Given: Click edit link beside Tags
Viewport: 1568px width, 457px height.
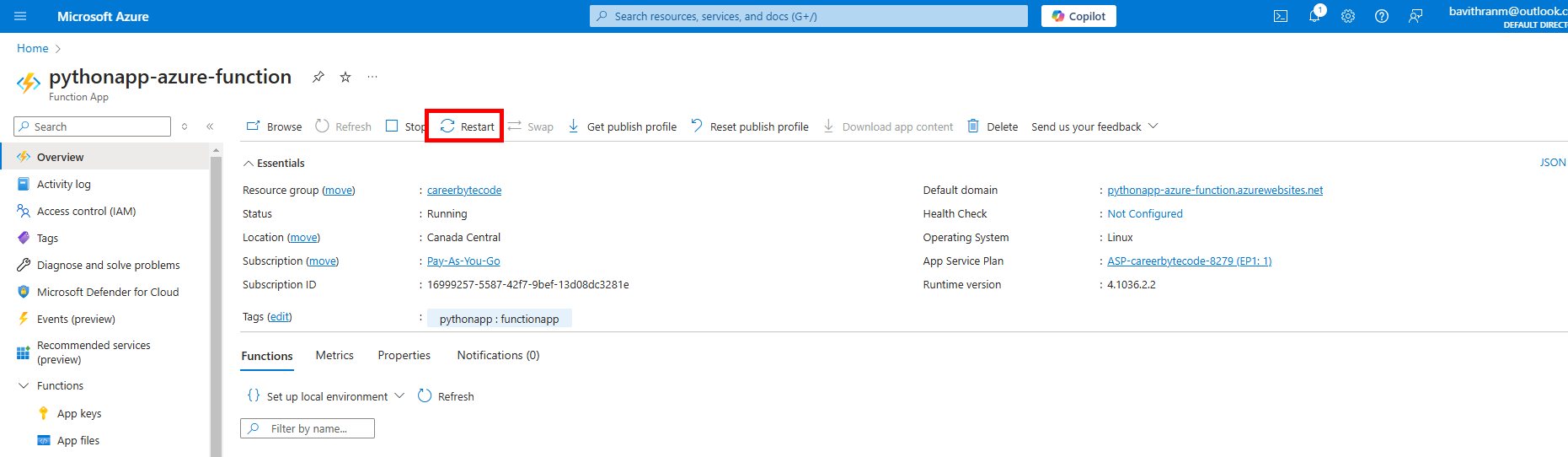Looking at the screenshot, I should [x=280, y=316].
